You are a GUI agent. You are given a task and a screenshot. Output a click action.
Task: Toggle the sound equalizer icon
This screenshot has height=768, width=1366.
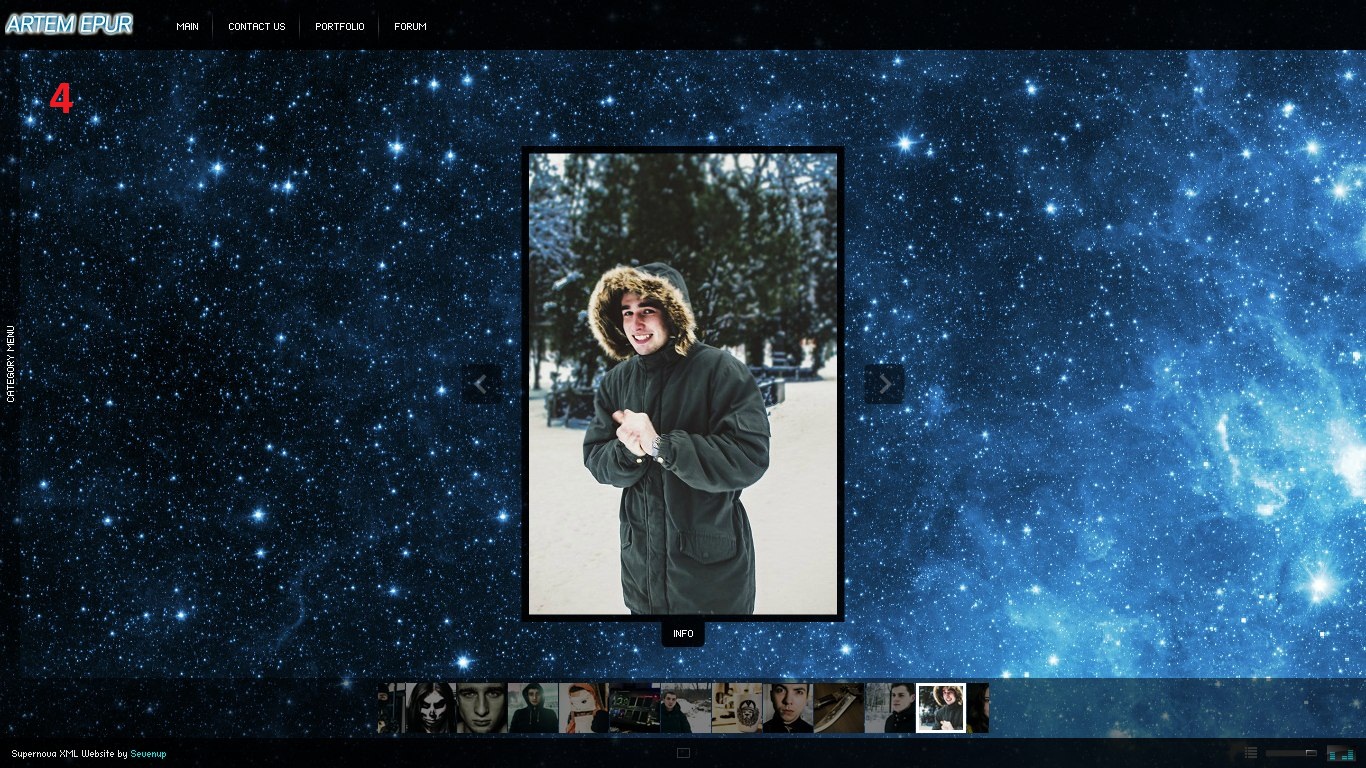pos(1340,753)
